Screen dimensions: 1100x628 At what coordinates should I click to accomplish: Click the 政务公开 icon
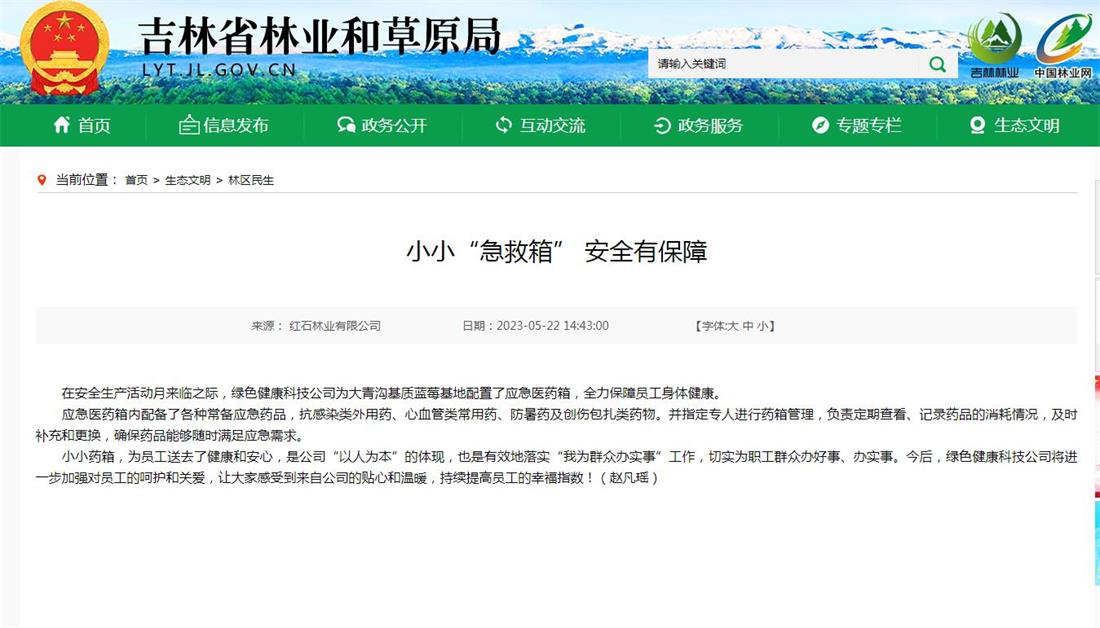(x=346, y=125)
